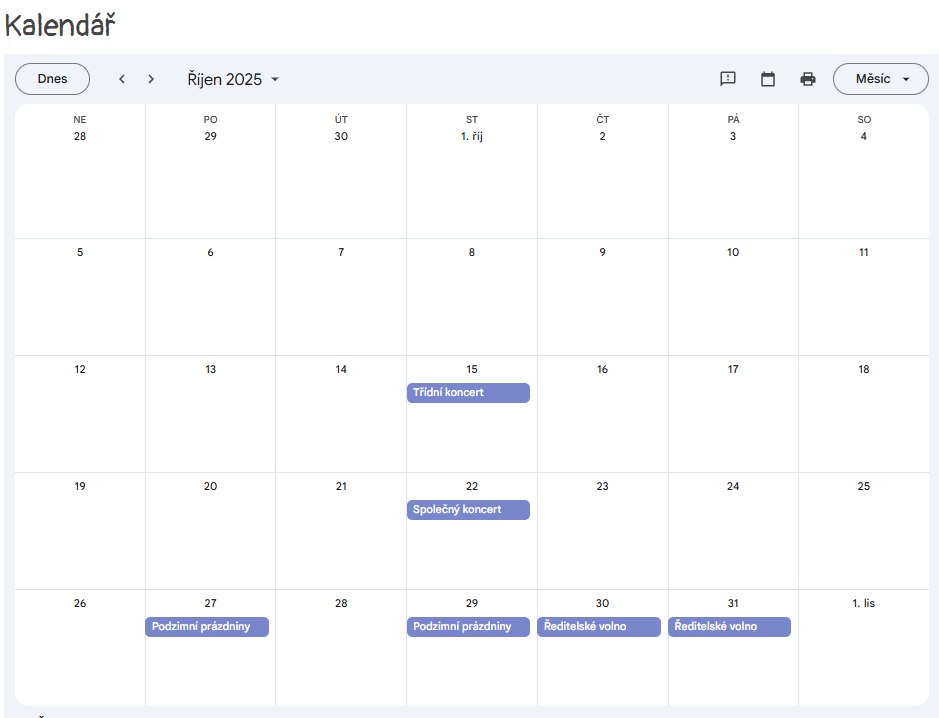Open Ředitelské volno event on Friday 31
The height and width of the screenshot is (718, 939).
pyautogui.click(x=729, y=627)
